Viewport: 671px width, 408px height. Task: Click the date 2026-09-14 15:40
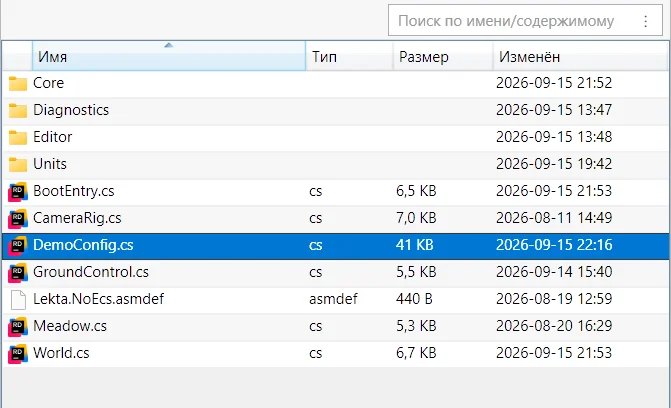tap(554, 271)
